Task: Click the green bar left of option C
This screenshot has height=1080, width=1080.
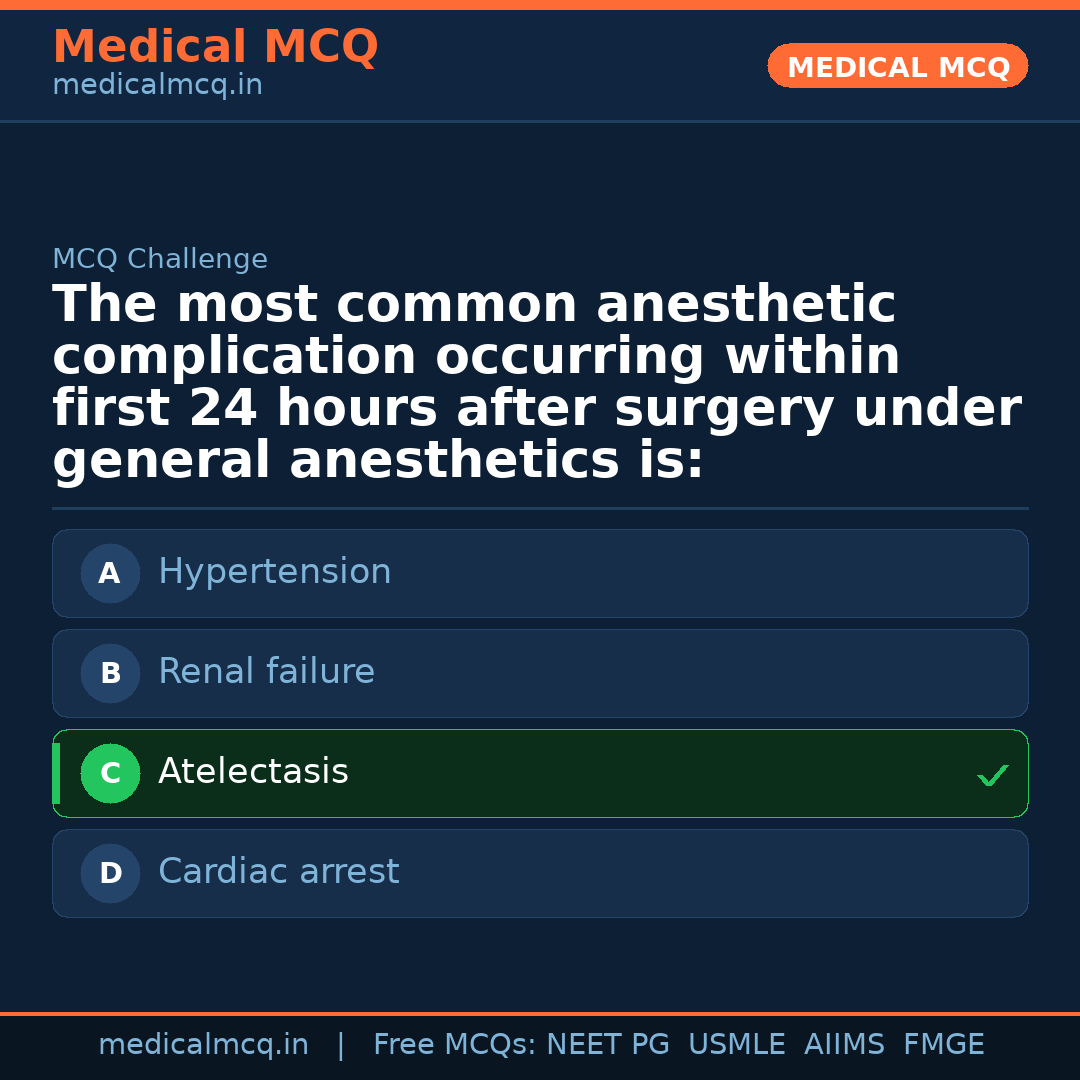Action: tap(56, 774)
